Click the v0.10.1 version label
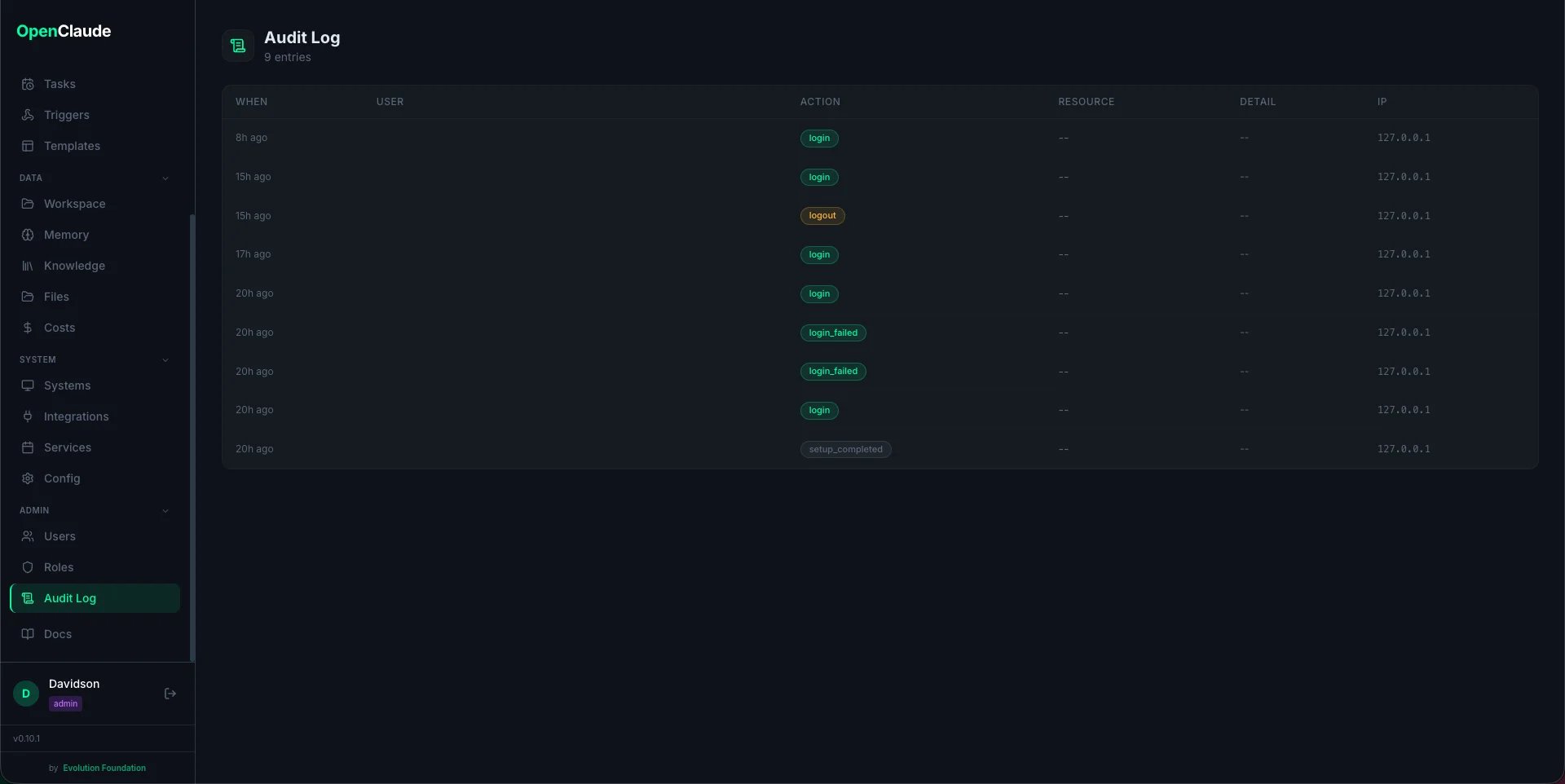This screenshot has height=784, width=1565. (x=26, y=738)
